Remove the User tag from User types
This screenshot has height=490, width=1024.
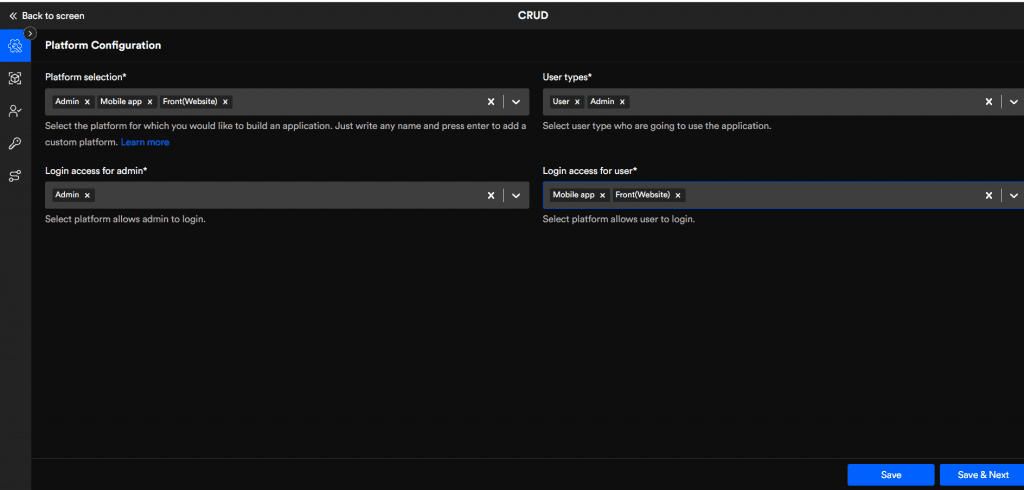(577, 102)
